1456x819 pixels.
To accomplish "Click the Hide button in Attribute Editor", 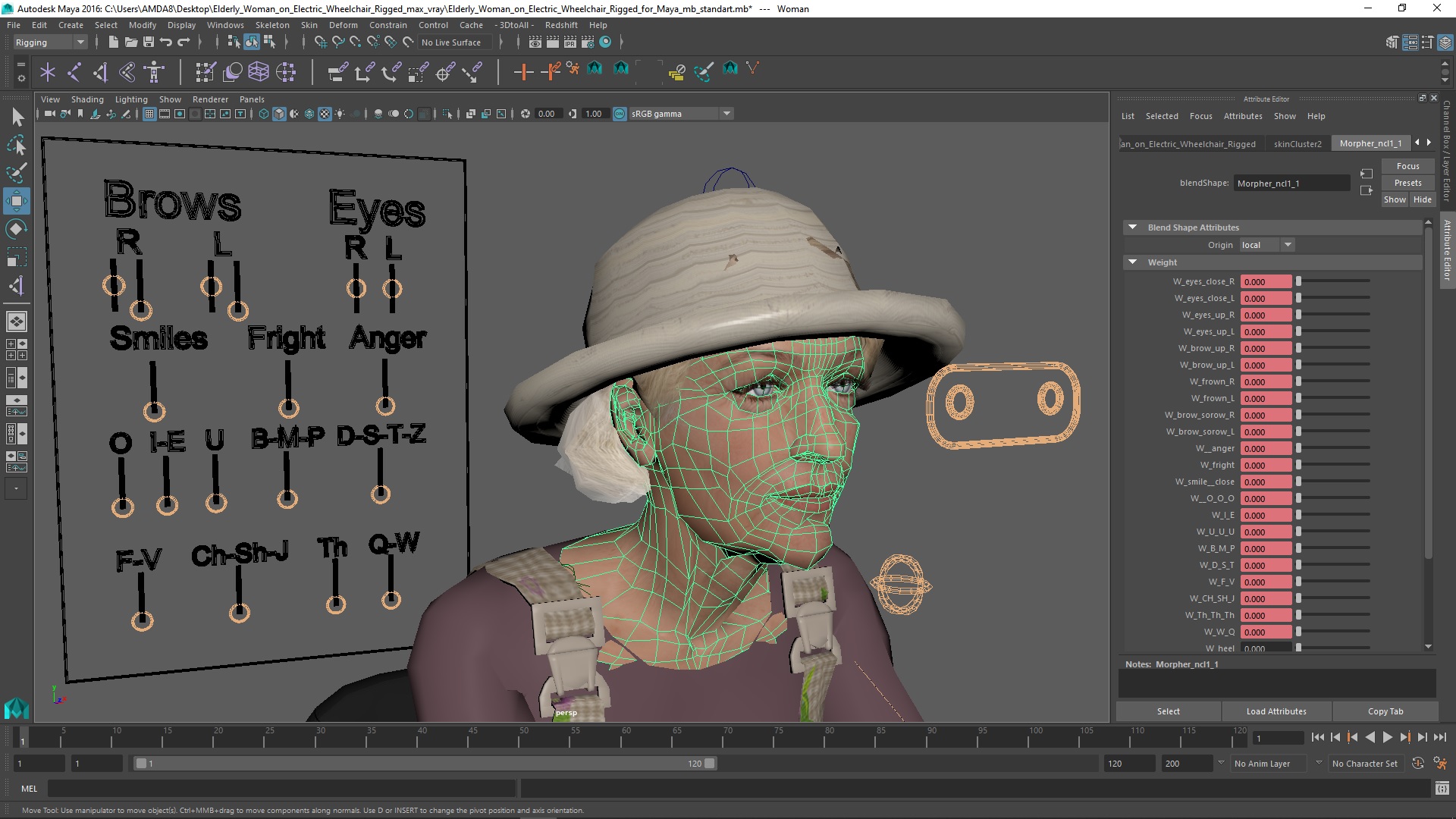I will point(1422,199).
